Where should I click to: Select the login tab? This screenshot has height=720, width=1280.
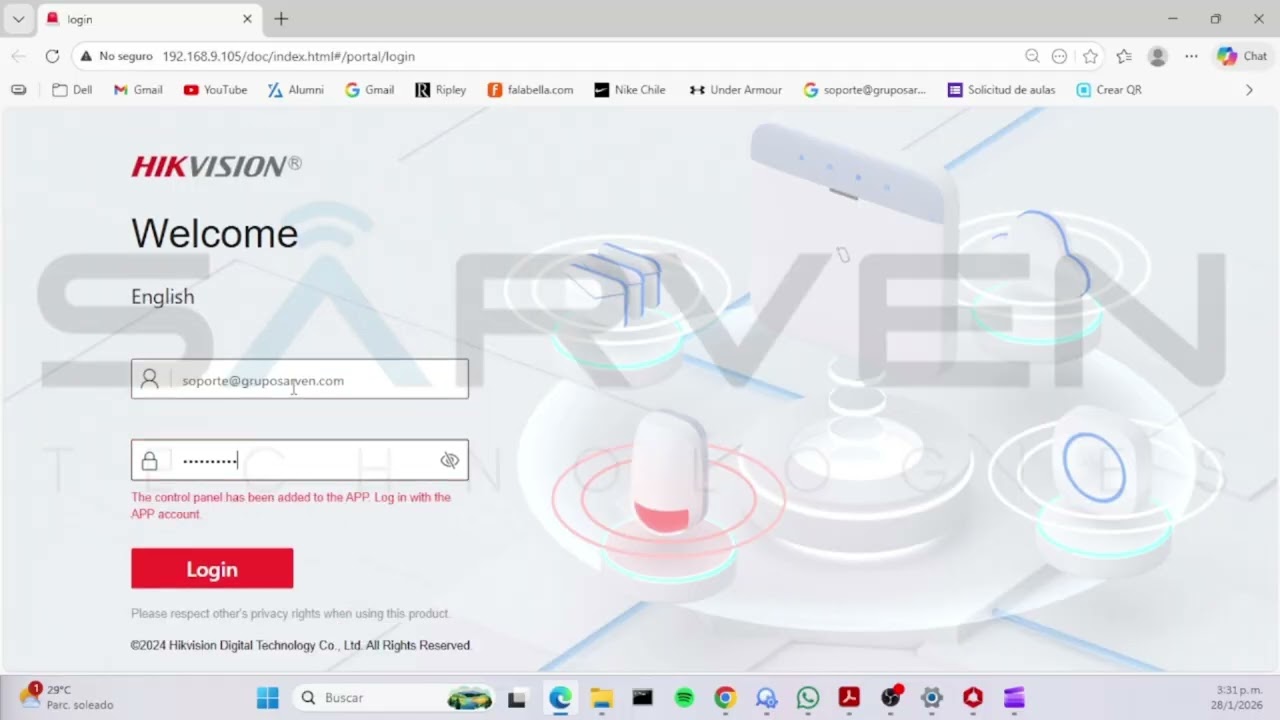click(x=148, y=19)
